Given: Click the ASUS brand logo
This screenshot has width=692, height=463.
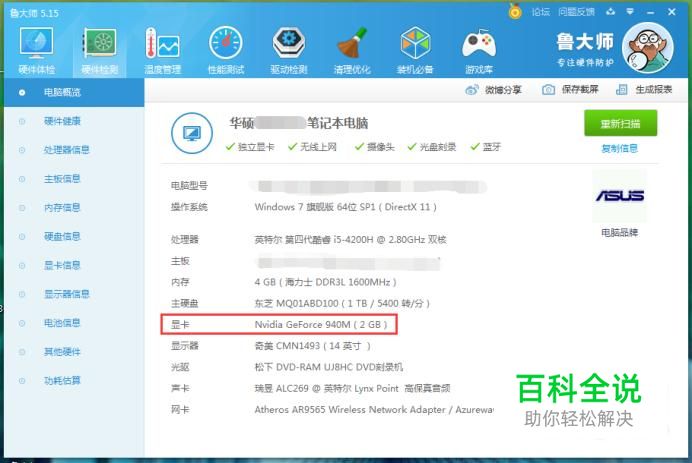Looking at the screenshot, I should click(619, 196).
